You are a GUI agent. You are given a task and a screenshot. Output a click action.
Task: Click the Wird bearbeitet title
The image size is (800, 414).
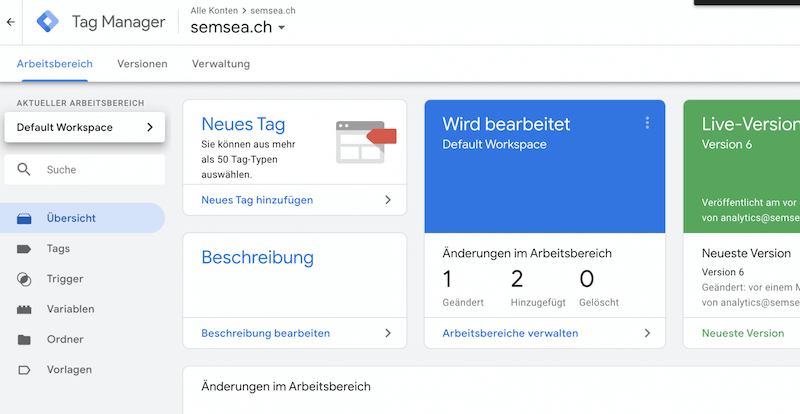point(506,124)
